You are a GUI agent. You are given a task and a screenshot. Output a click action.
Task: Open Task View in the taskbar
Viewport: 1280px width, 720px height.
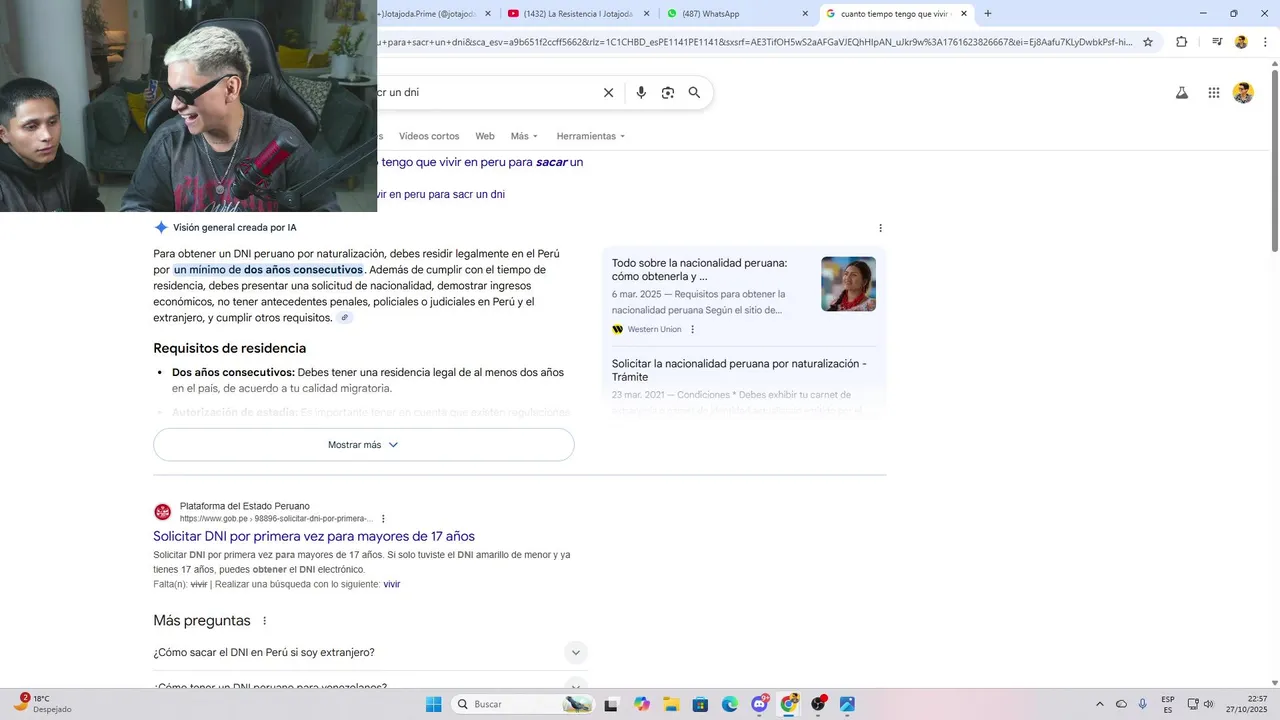pyautogui.click(x=611, y=704)
